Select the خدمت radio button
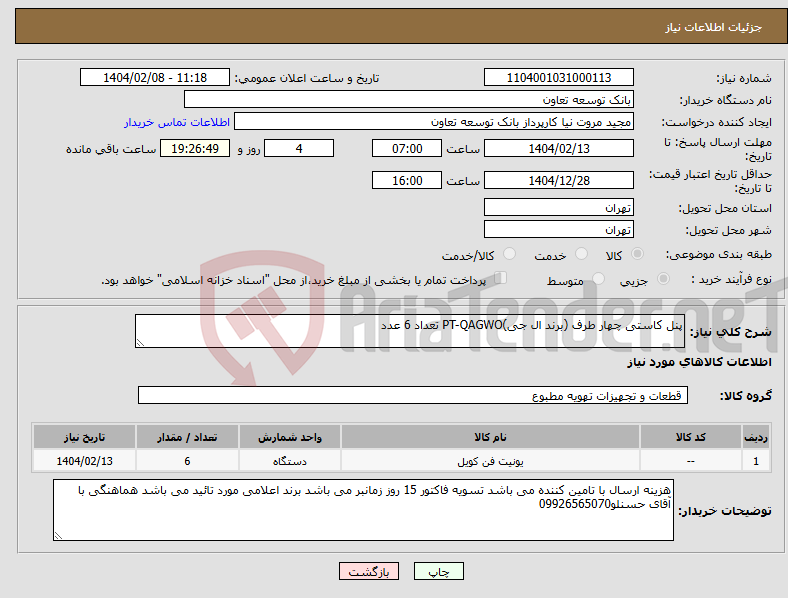Viewport: 788px width, 598px height. point(581,254)
